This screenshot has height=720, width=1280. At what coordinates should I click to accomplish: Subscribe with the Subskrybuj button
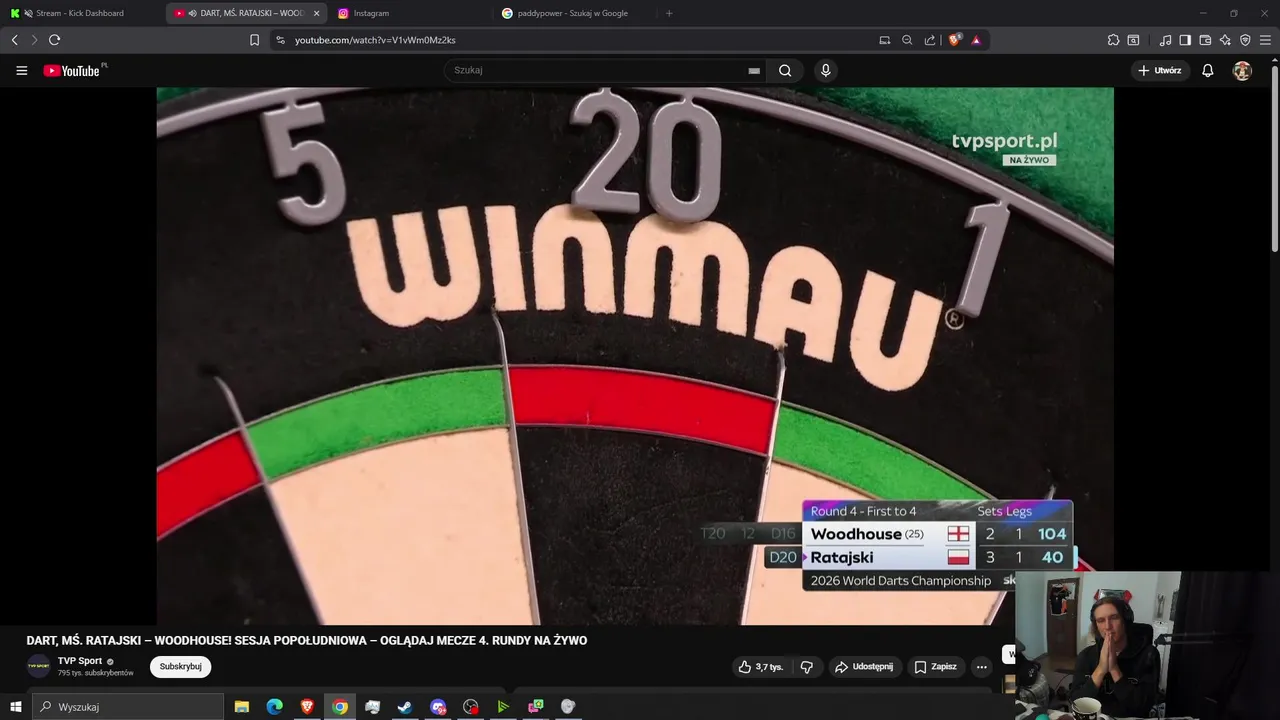(180, 667)
